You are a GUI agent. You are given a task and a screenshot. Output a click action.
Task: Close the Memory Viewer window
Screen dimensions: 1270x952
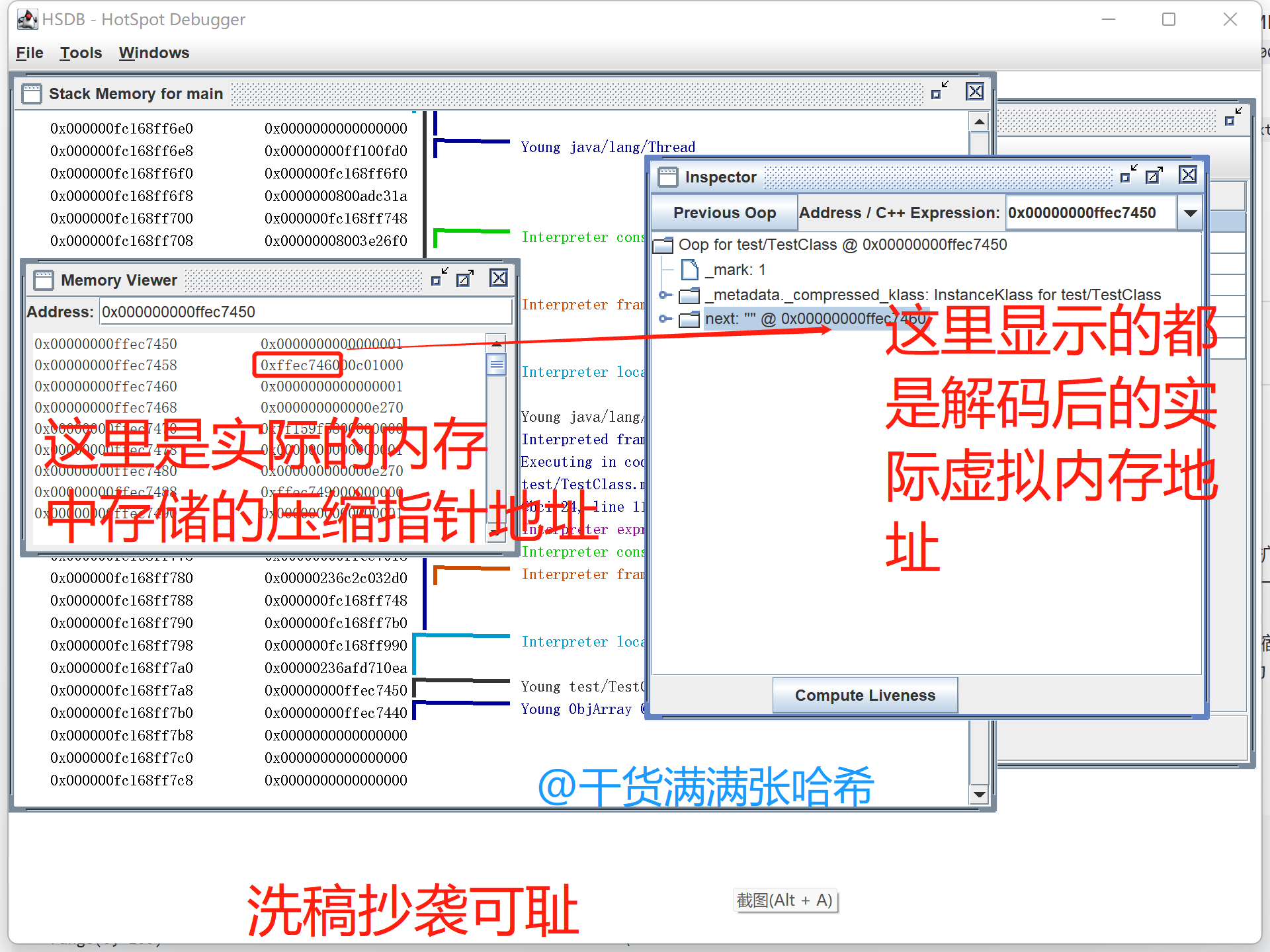click(x=499, y=278)
